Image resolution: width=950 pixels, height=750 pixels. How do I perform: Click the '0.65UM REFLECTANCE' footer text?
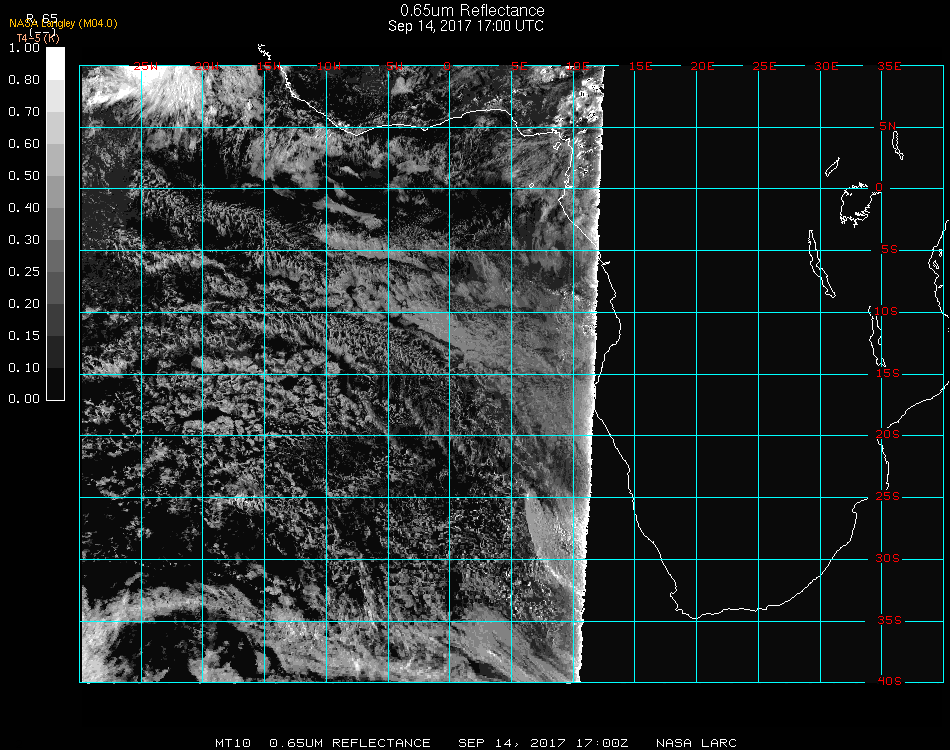pos(350,743)
